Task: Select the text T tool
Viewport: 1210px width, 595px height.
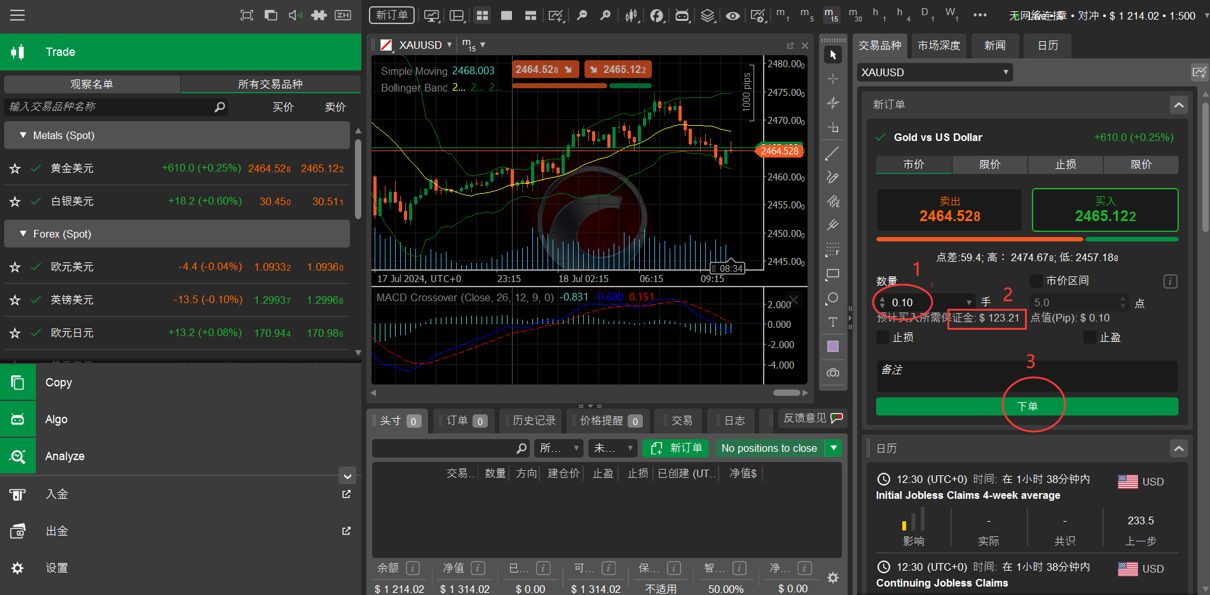Action: 833,322
